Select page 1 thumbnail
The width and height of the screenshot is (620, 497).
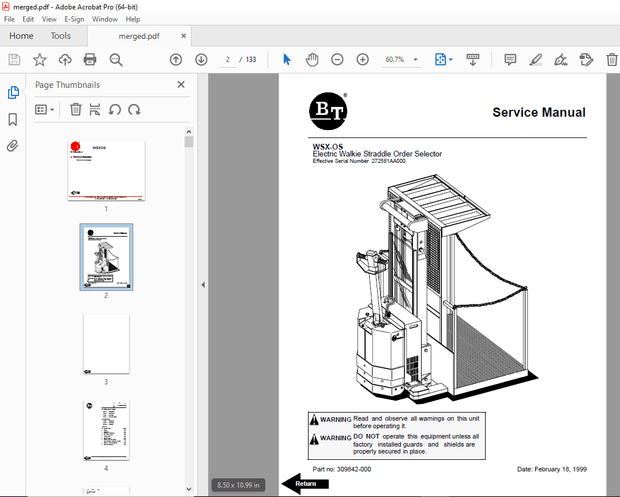(x=106, y=171)
